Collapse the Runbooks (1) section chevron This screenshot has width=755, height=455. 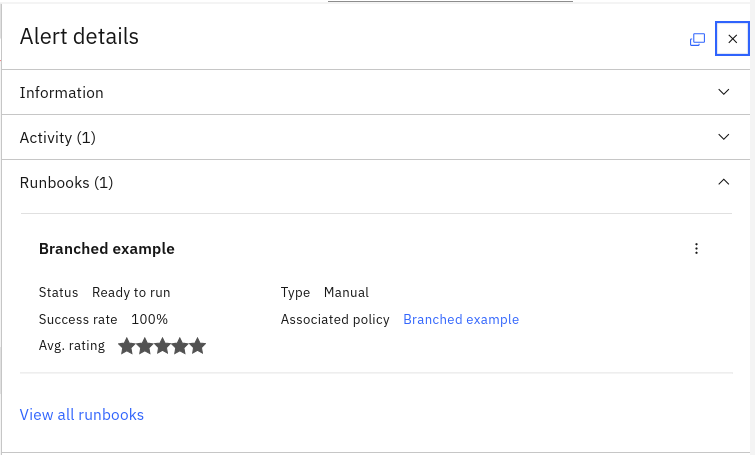pos(723,182)
